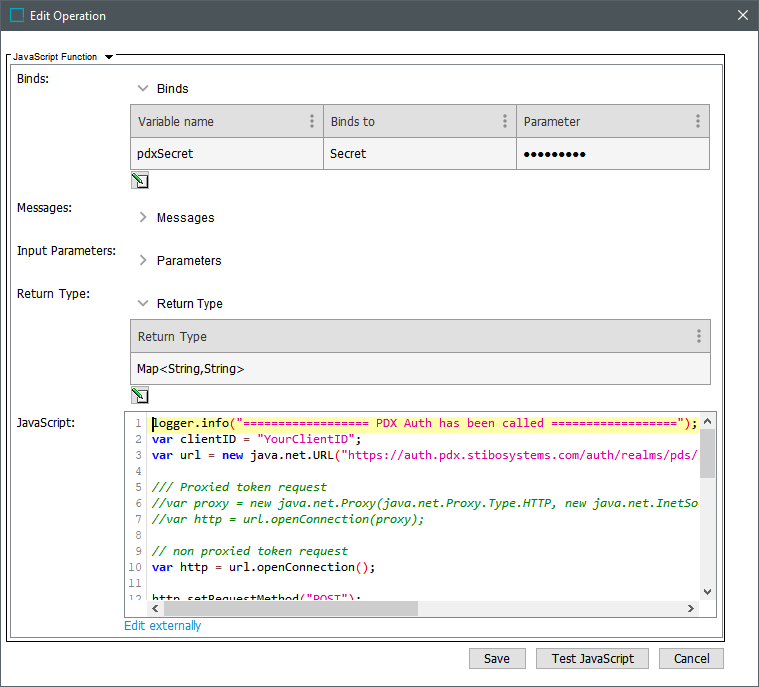
Task: Open the JavaScript Function type dropdown
Action: [x=108, y=57]
